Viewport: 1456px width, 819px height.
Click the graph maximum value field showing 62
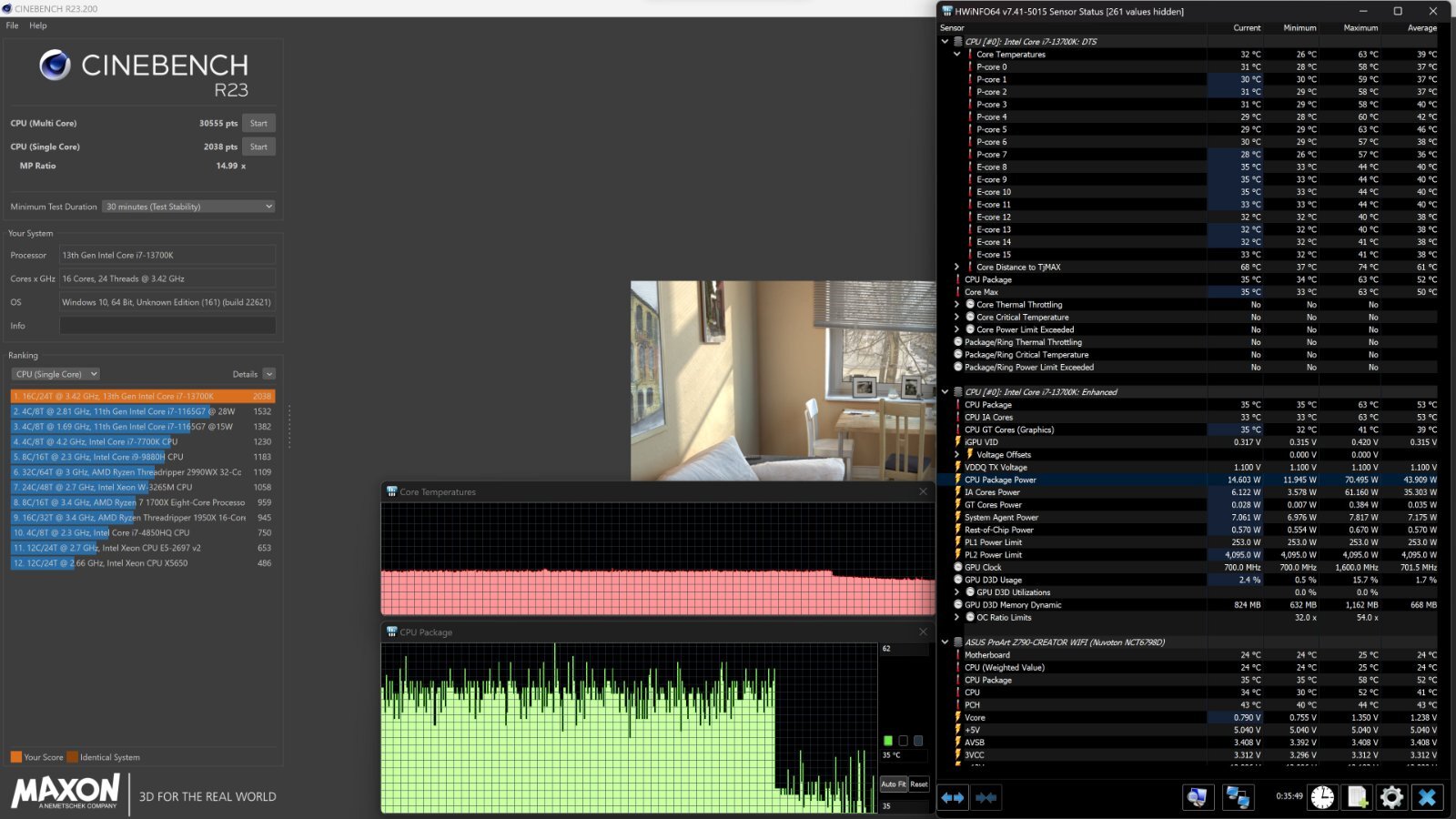pyautogui.click(x=904, y=649)
